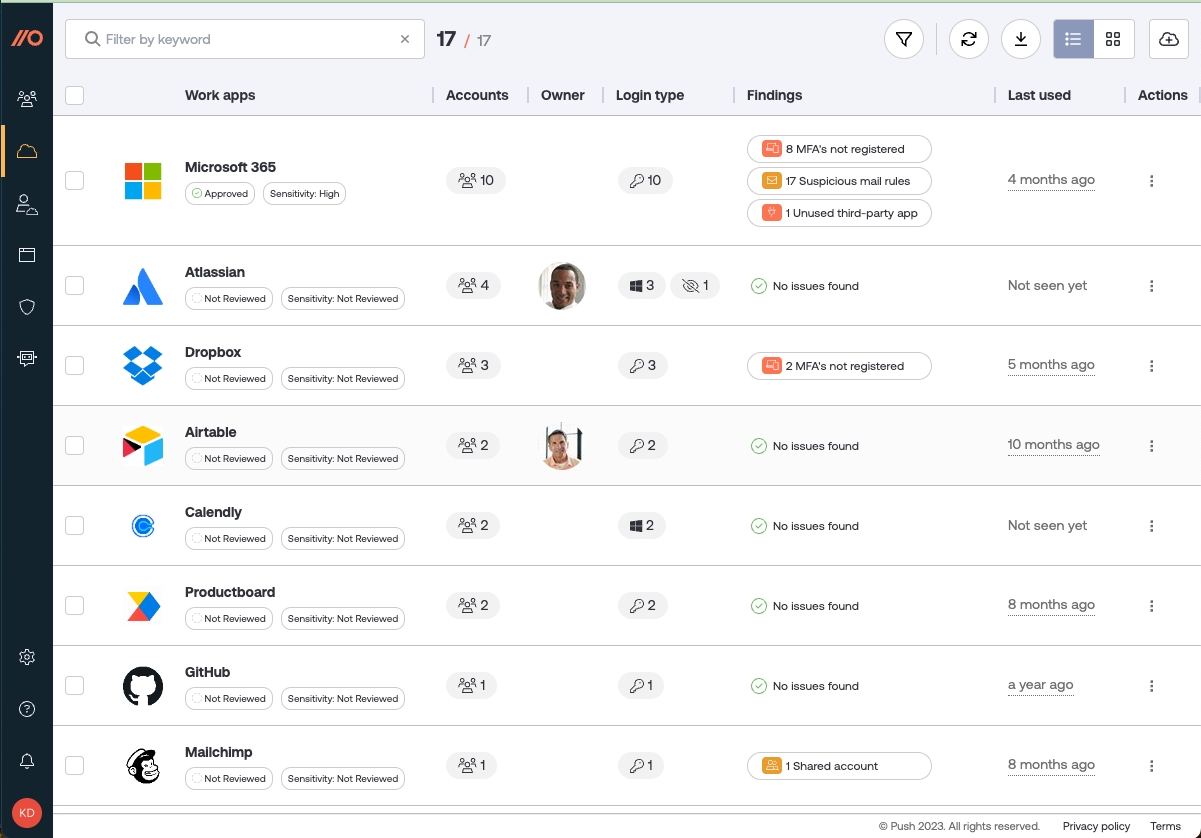1201x838 pixels.
Task: Open the cloud Work apps sidebar section
Action: [x=27, y=150]
